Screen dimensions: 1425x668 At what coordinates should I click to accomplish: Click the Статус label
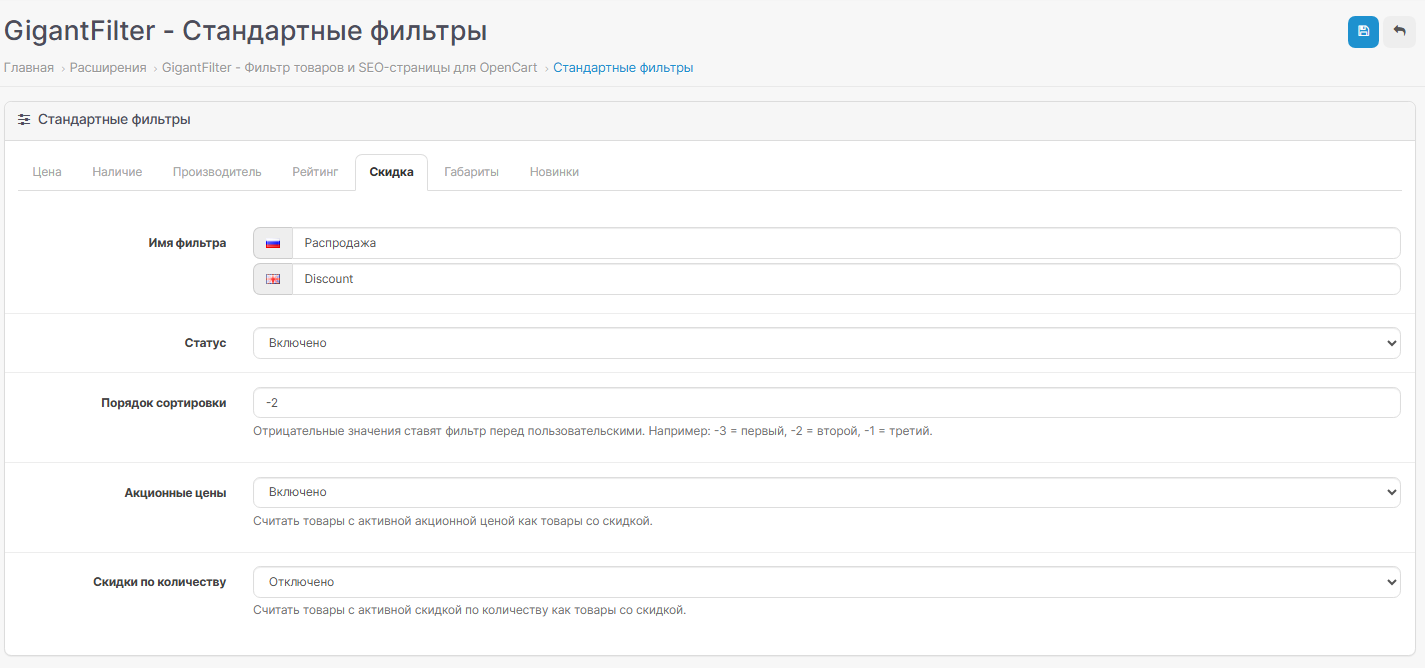pos(205,343)
